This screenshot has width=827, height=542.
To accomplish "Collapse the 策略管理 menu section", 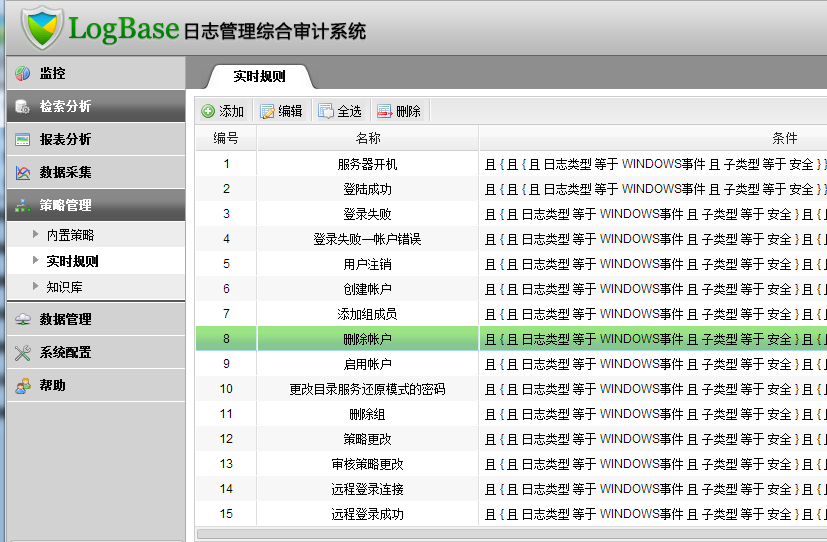I will [96, 206].
